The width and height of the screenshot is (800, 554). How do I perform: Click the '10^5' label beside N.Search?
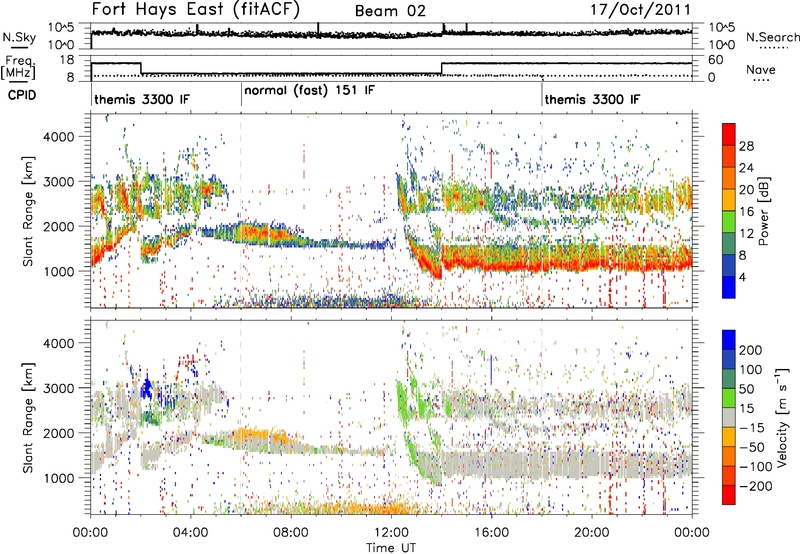721,27
